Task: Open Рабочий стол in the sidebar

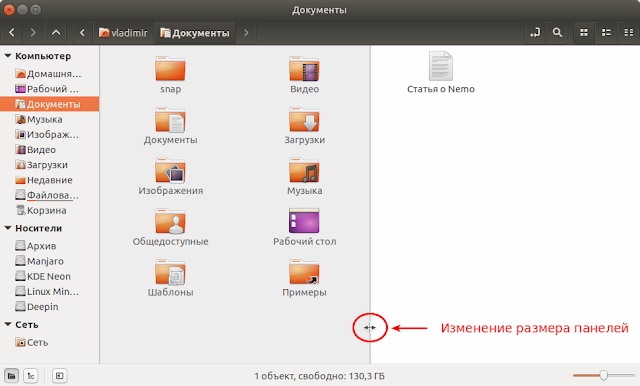Action: pyautogui.click(x=49, y=89)
